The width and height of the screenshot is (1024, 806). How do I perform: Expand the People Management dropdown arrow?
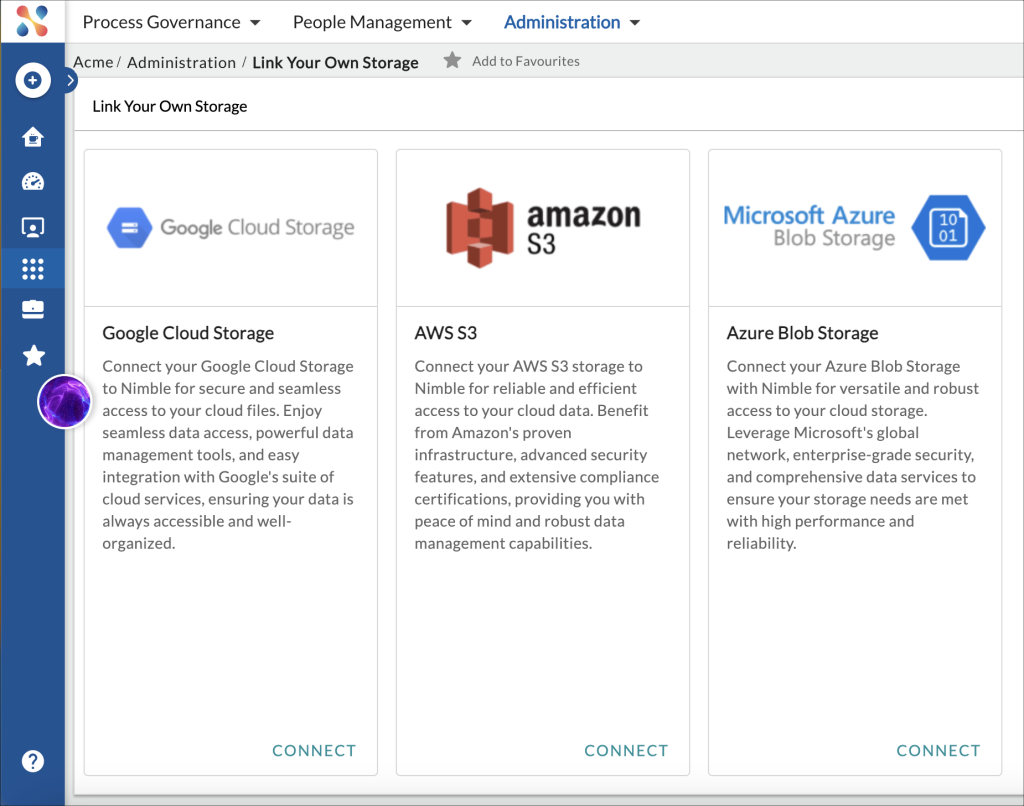(466, 23)
